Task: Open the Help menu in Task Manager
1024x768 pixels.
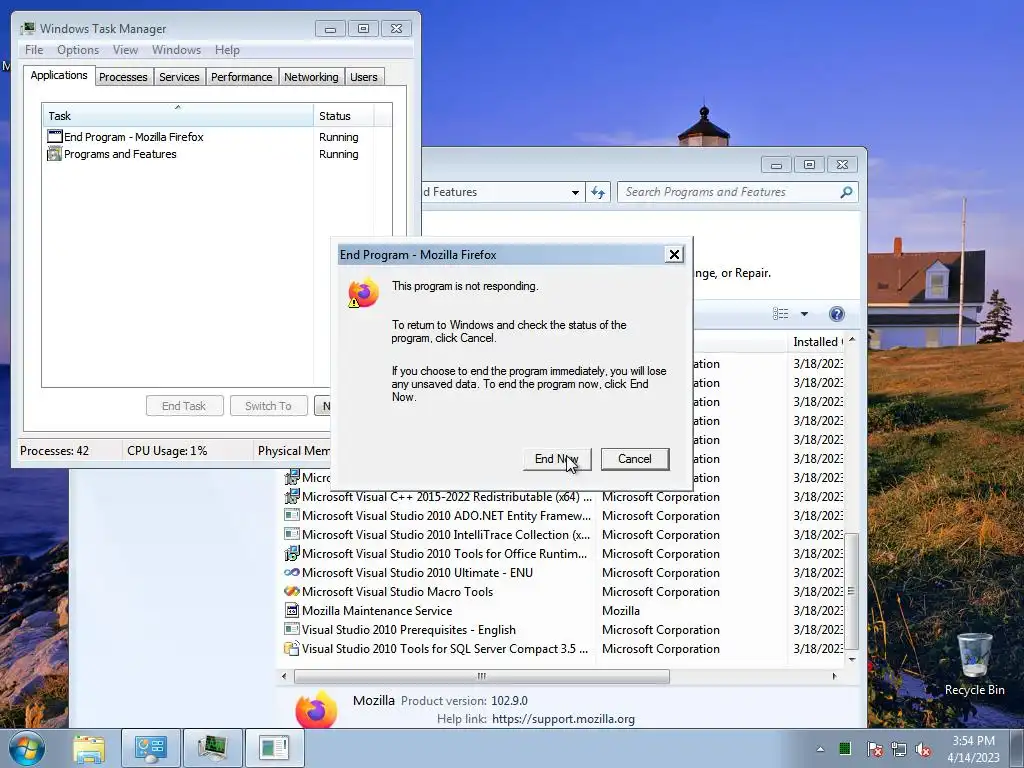Action: (227, 50)
